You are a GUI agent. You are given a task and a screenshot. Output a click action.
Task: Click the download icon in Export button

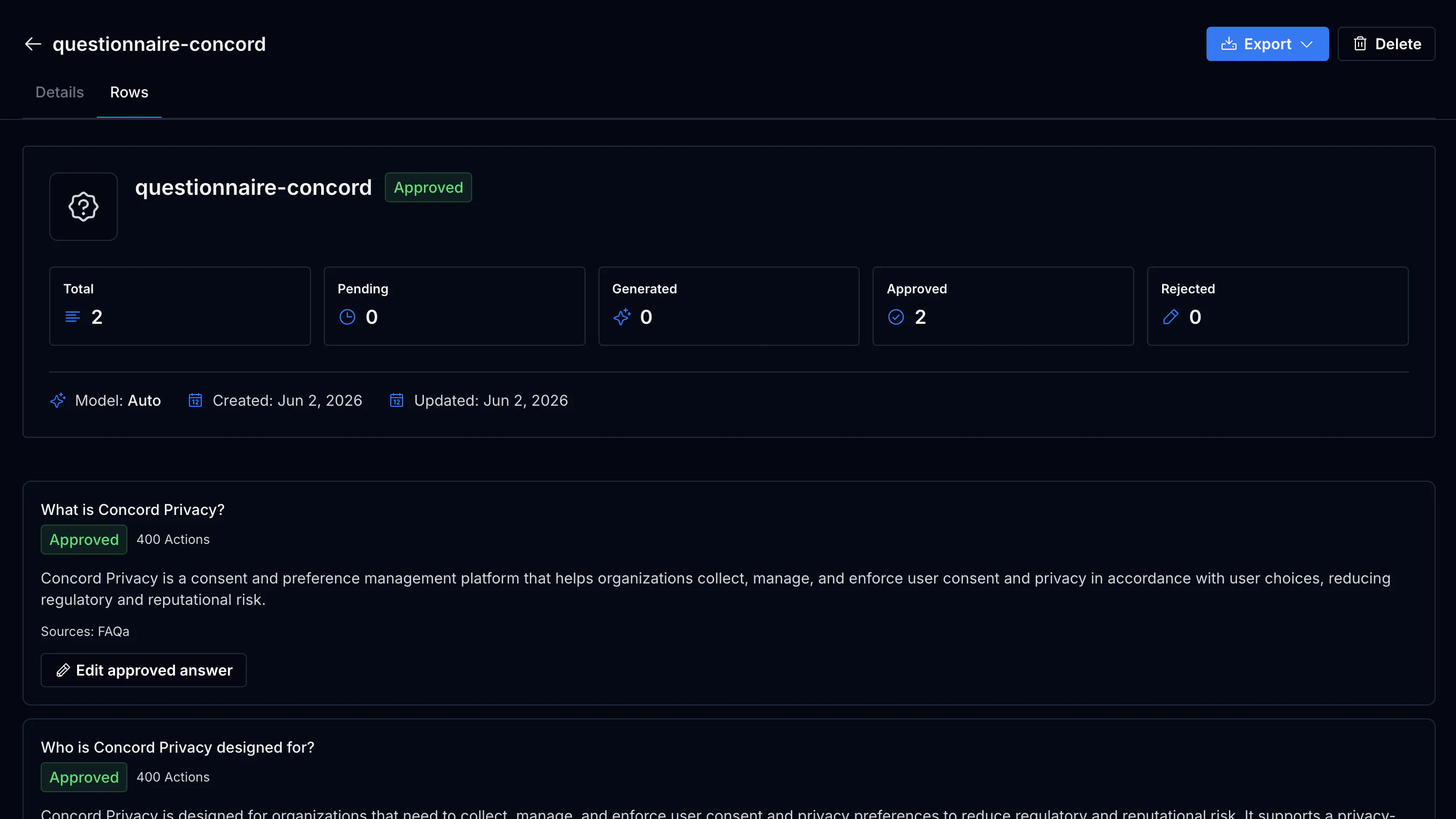(1229, 44)
